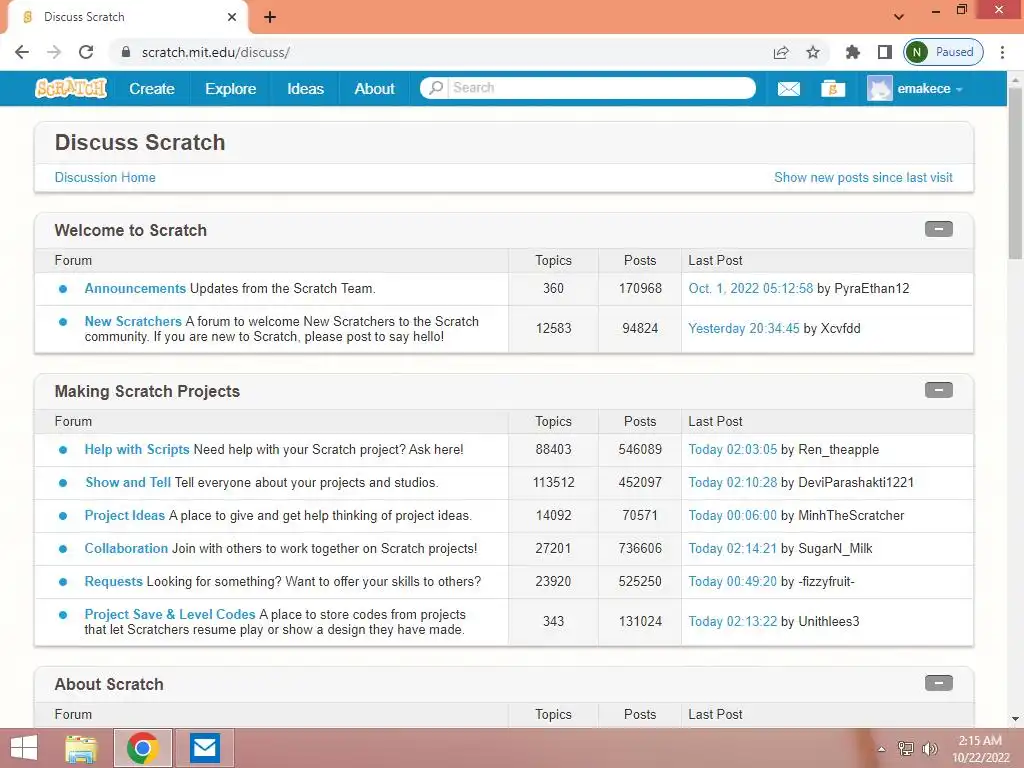Click Show new posts since last visit
Viewport: 1024px width, 768px height.
[x=863, y=178]
